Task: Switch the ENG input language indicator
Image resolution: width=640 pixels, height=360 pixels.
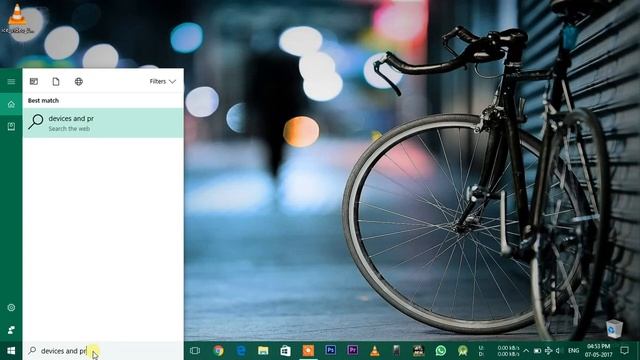Action: (573, 351)
